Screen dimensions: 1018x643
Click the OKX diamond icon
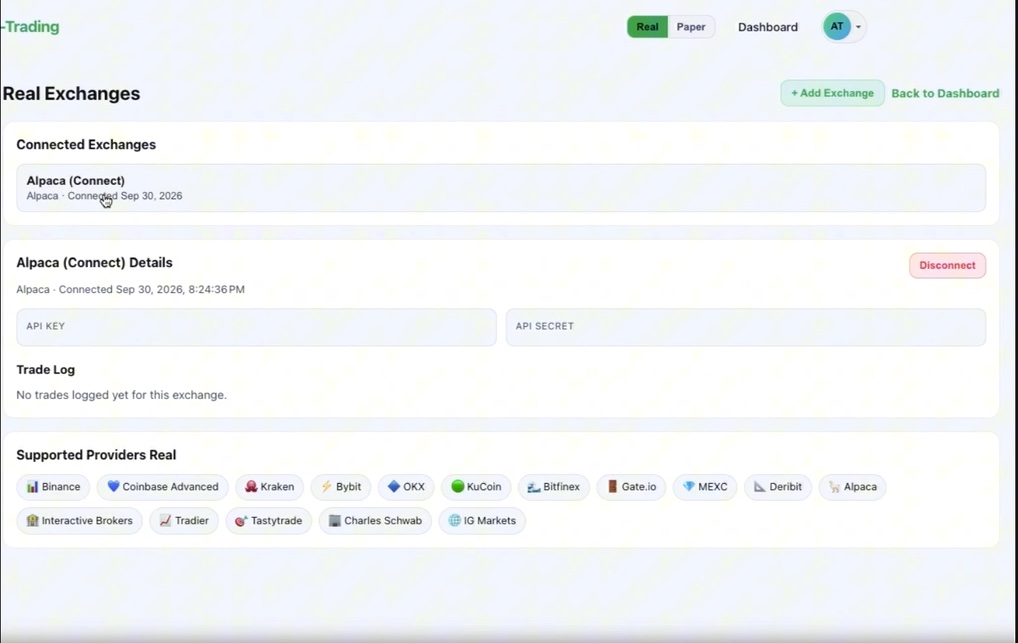pyautogui.click(x=393, y=486)
